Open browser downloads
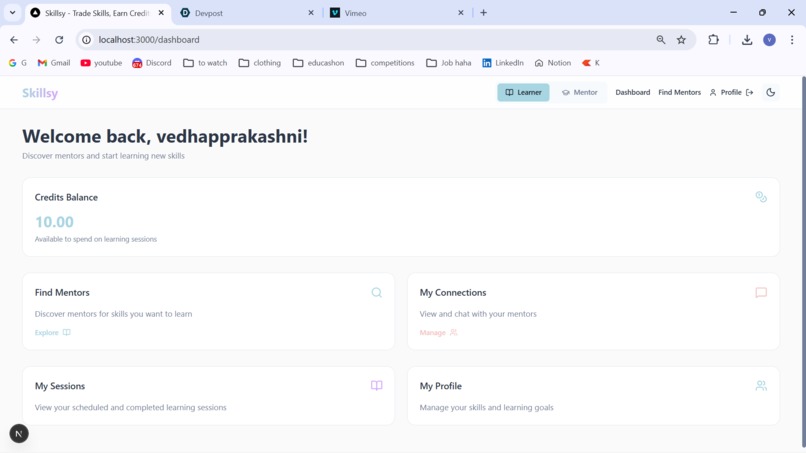This screenshot has width=806, height=453. [747, 40]
